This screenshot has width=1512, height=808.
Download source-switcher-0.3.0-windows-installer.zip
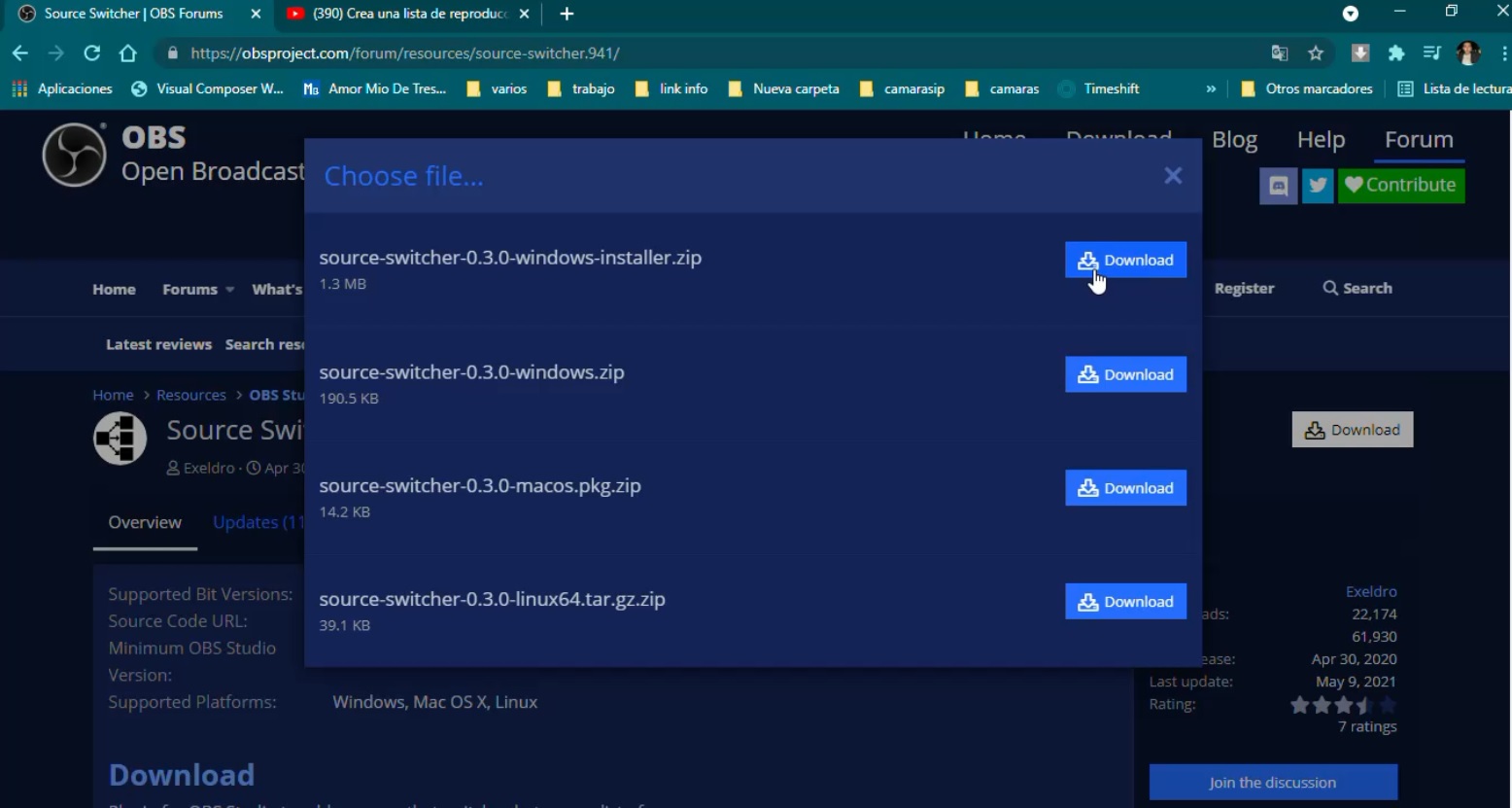(1125, 260)
